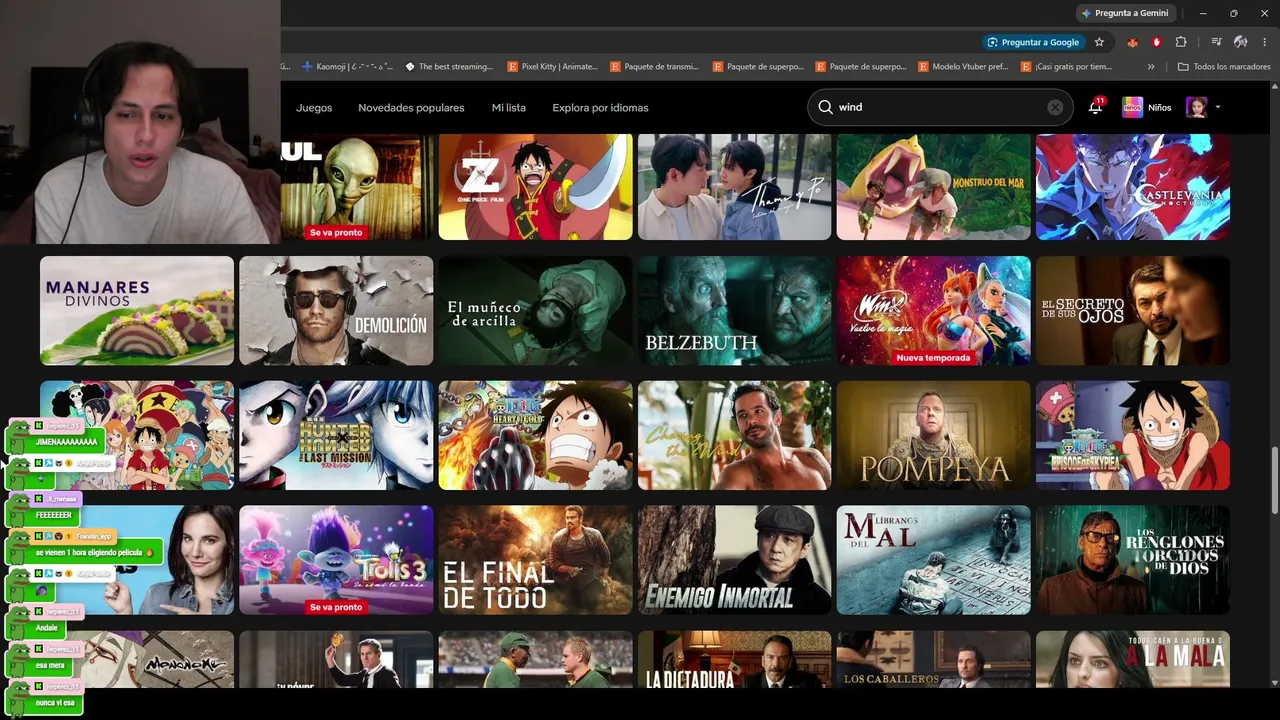Open the Líbranos del Mal thumbnail
This screenshot has height=720, width=1280.
[933, 560]
